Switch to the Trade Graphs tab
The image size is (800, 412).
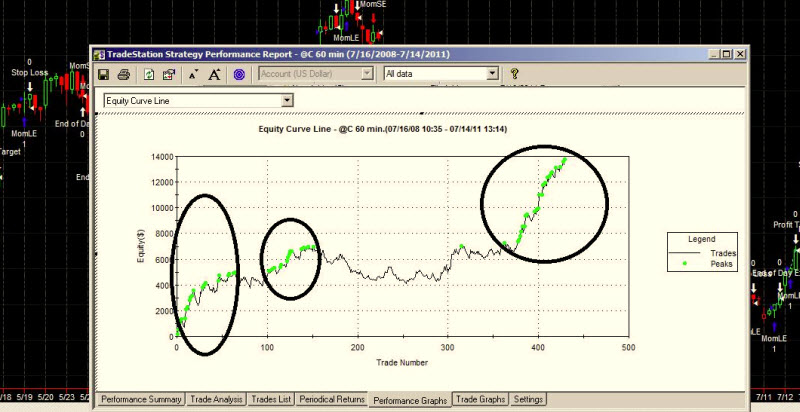(x=481, y=399)
